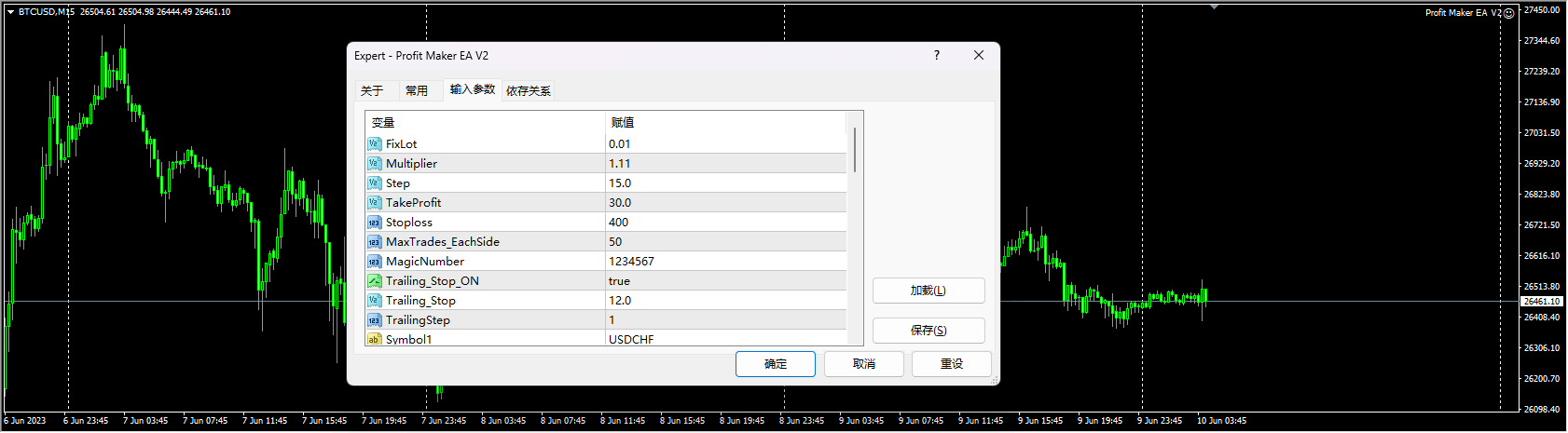1568x433 pixels.
Task: Click the Multiplier row icon
Action: coord(374,164)
